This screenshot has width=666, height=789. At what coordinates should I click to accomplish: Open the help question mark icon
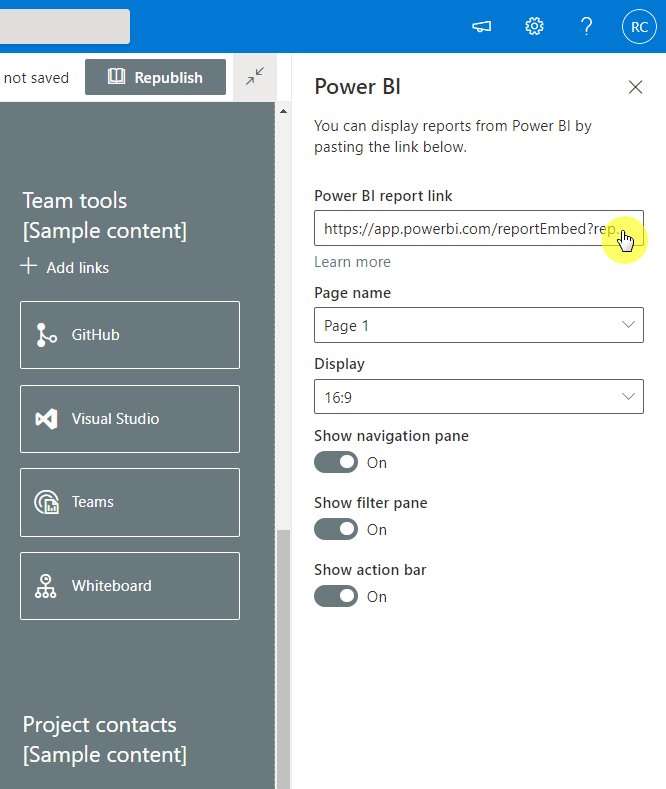click(x=587, y=26)
